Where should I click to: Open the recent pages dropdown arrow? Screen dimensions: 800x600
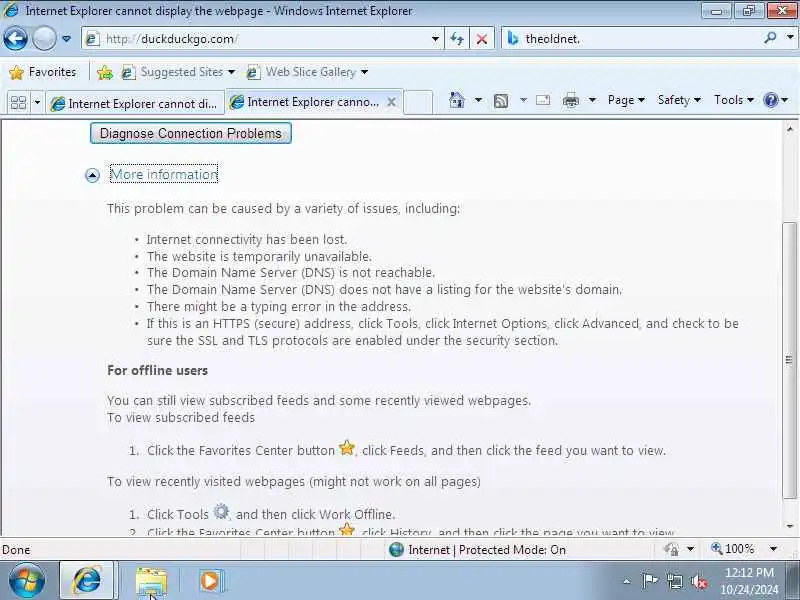pos(66,39)
